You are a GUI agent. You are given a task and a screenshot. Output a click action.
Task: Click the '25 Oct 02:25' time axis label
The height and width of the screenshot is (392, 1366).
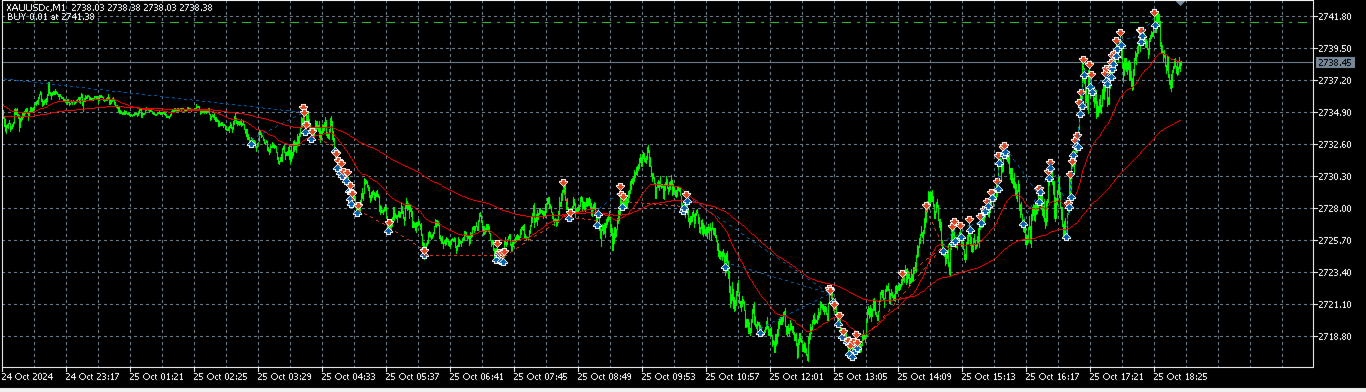[220, 377]
